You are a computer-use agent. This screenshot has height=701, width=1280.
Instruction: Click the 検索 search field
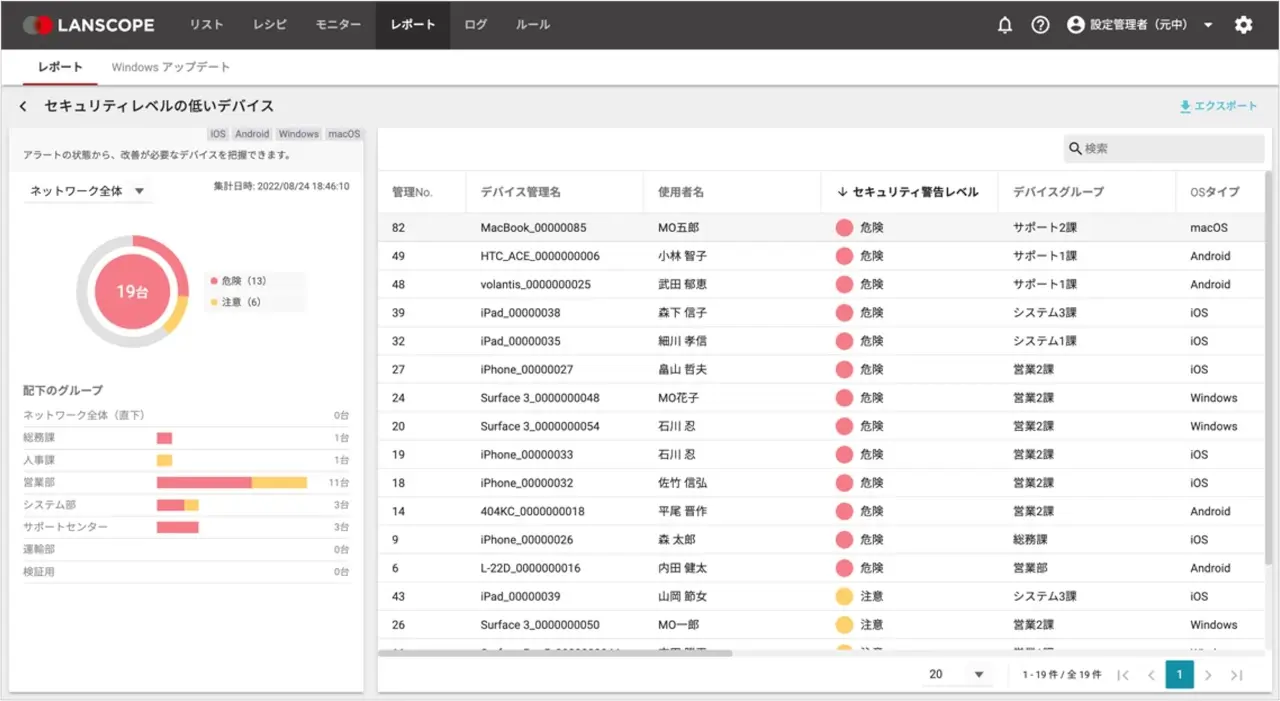(x=1164, y=148)
